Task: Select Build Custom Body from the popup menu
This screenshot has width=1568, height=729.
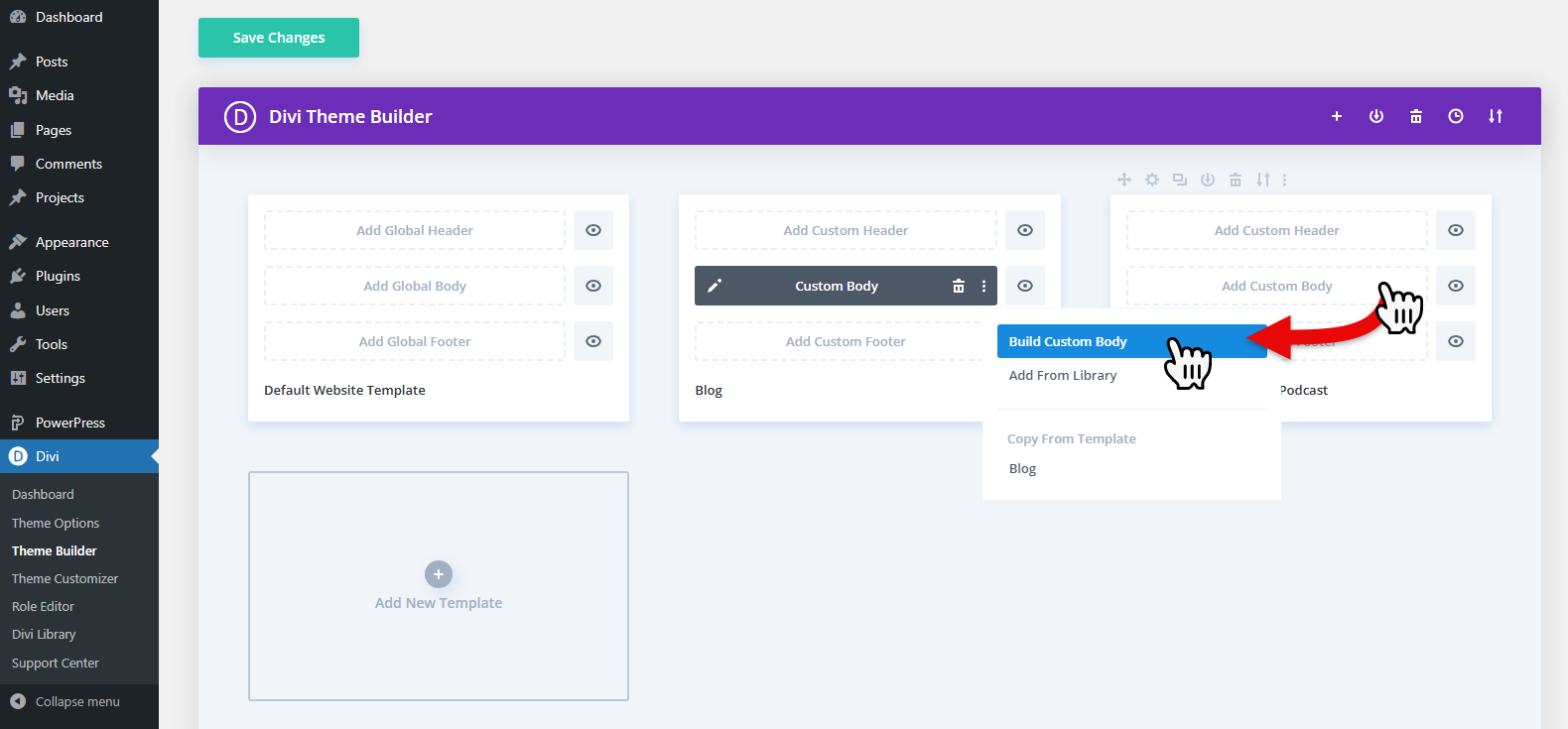Action: coord(1131,341)
